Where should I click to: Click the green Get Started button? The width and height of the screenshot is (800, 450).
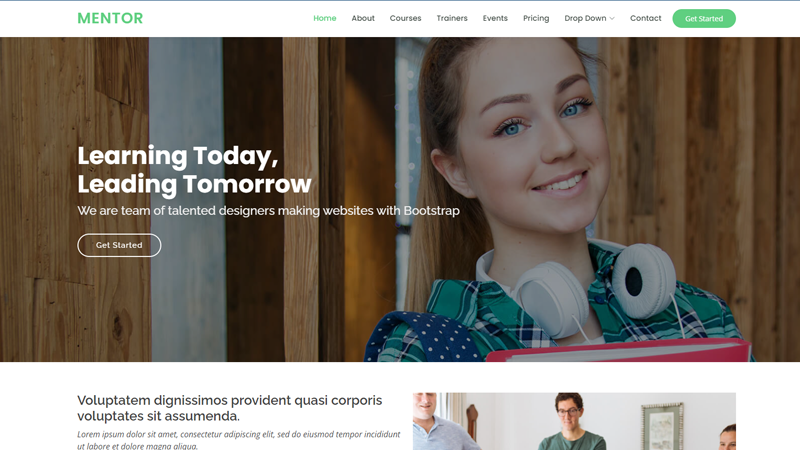click(x=704, y=18)
